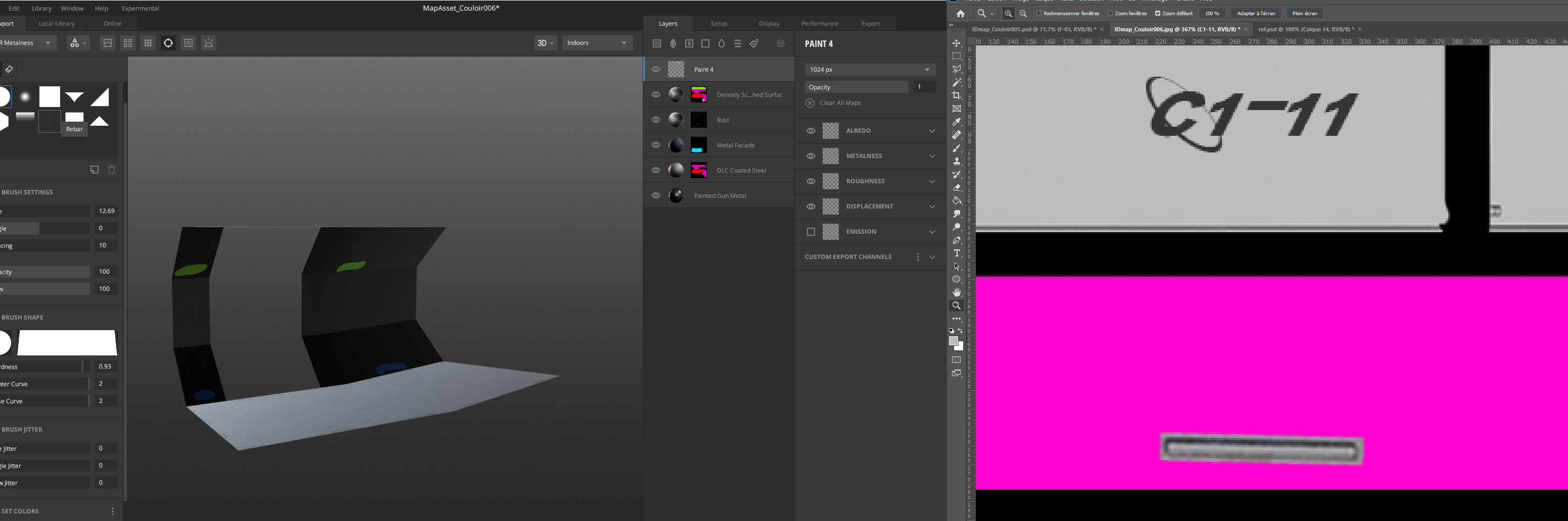Select the soft round brush shape
Image resolution: width=1568 pixels, height=521 pixels.
tap(25, 96)
